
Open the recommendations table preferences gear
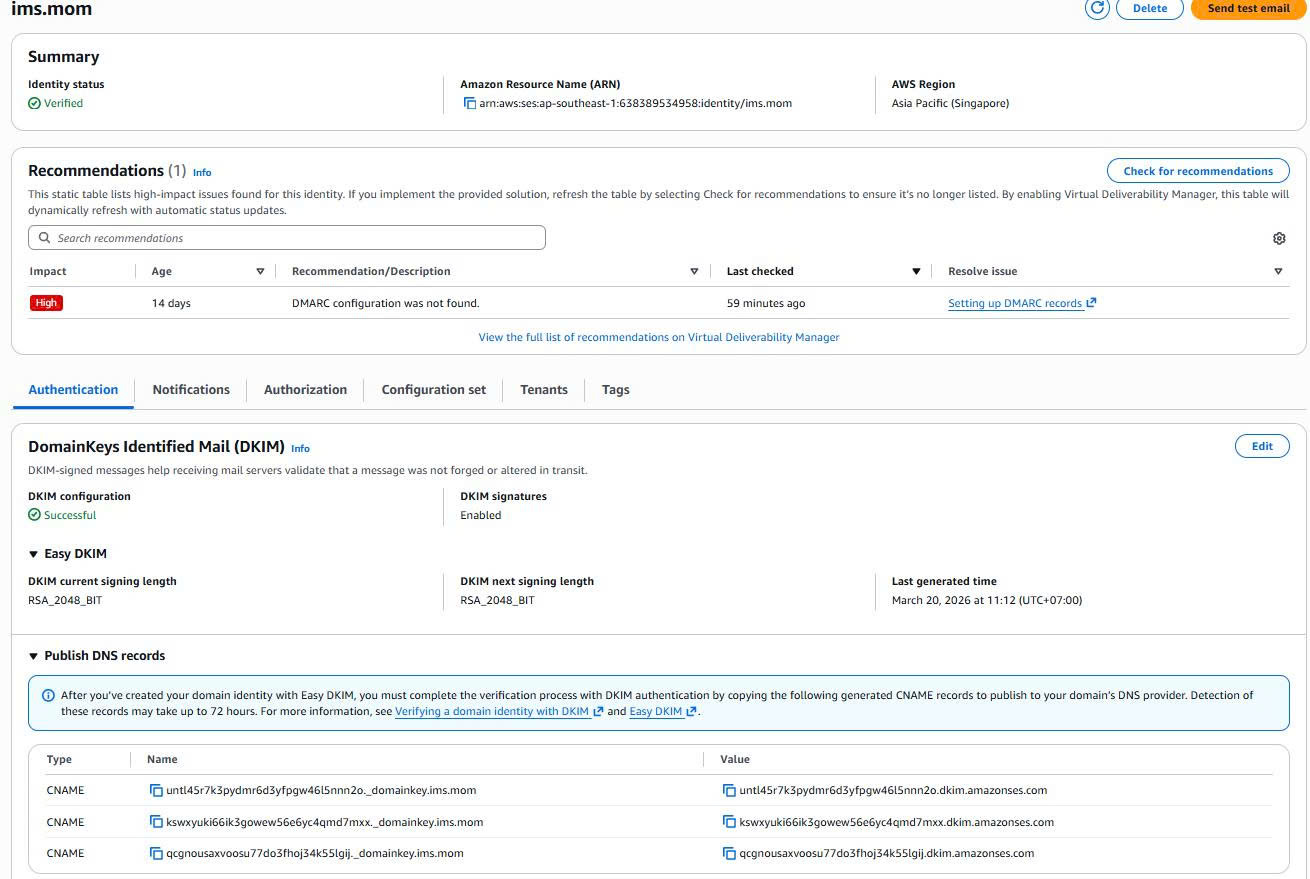(x=1279, y=238)
